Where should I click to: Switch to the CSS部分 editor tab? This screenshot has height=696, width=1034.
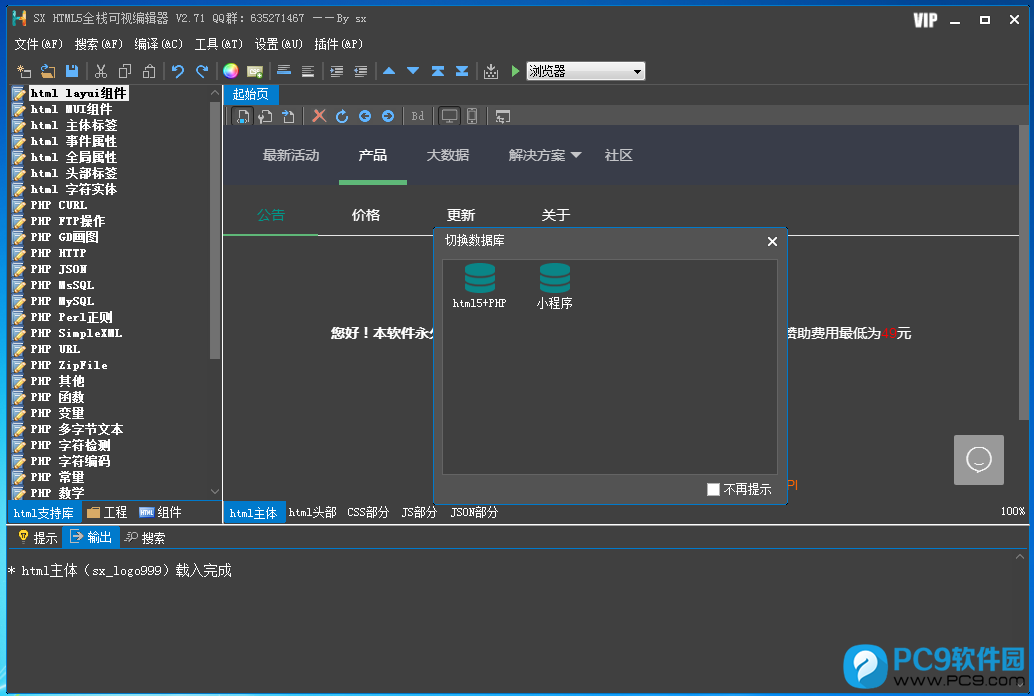[x=368, y=513]
